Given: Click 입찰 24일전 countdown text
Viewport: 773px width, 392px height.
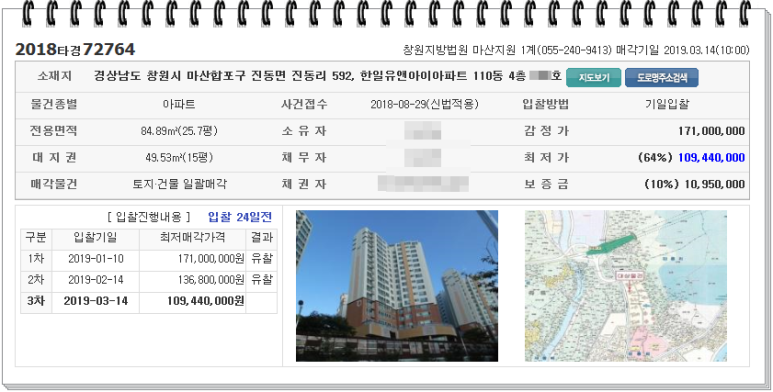Looking at the screenshot, I should [240, 217].
